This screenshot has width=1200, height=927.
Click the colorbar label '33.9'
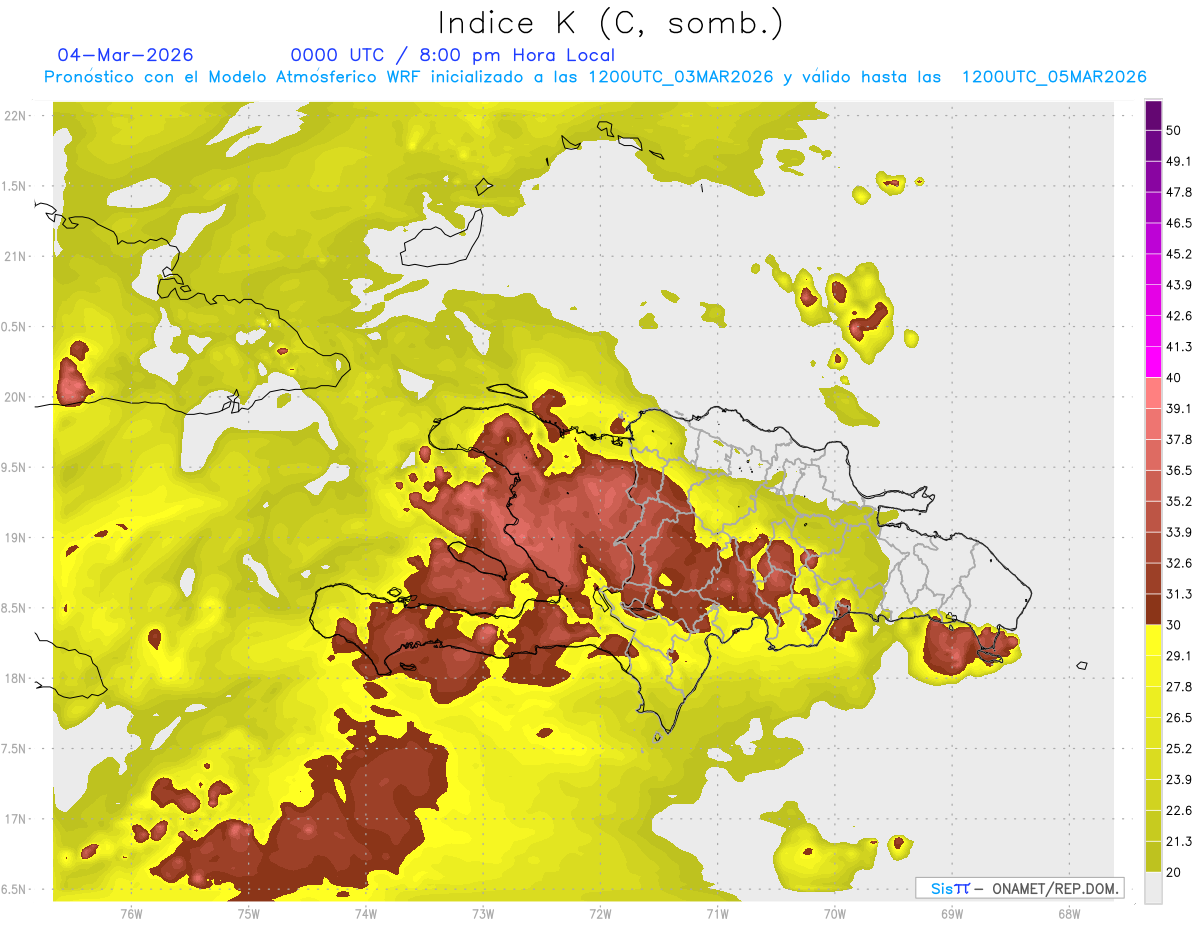(x=1179, y=532)
